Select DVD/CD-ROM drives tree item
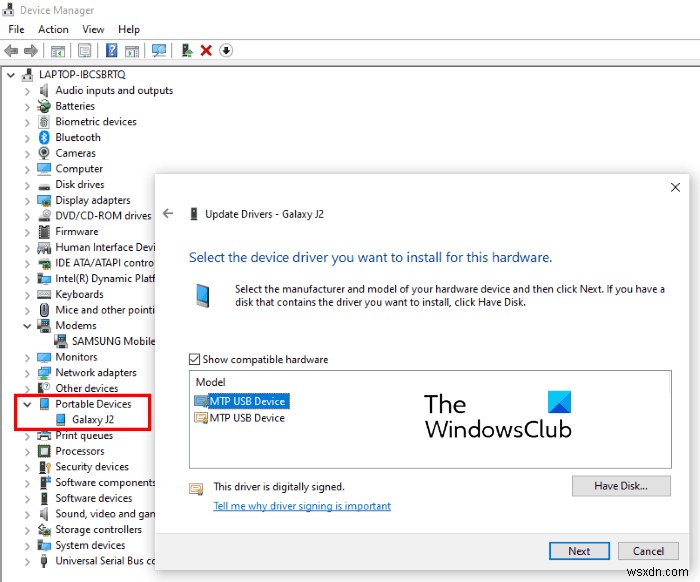This screenshot has width=700, height=582. click(x=103, y=216)
